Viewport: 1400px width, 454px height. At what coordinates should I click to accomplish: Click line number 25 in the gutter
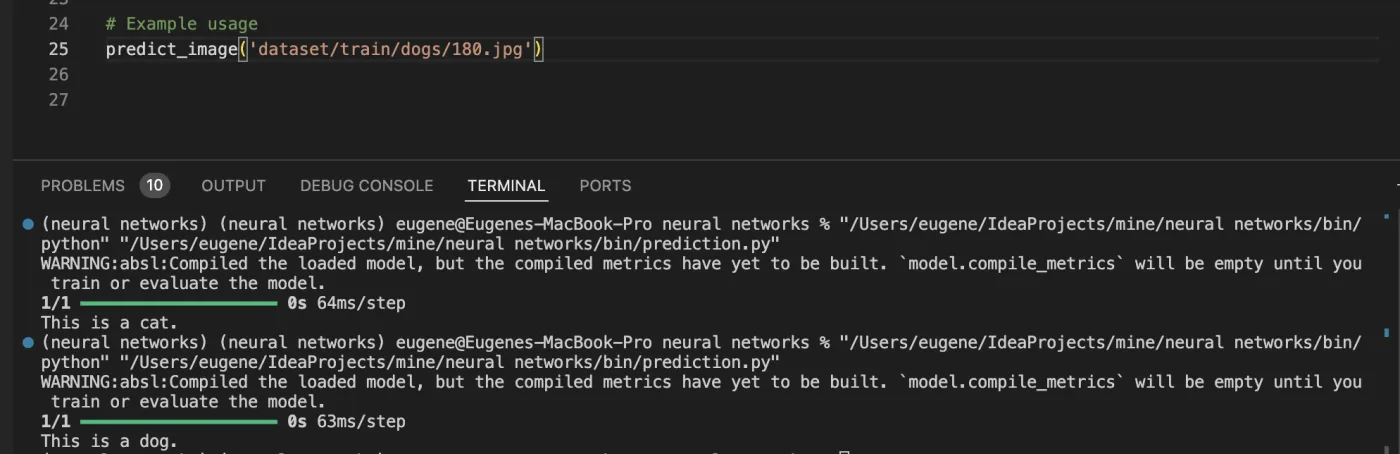(58, 49)
